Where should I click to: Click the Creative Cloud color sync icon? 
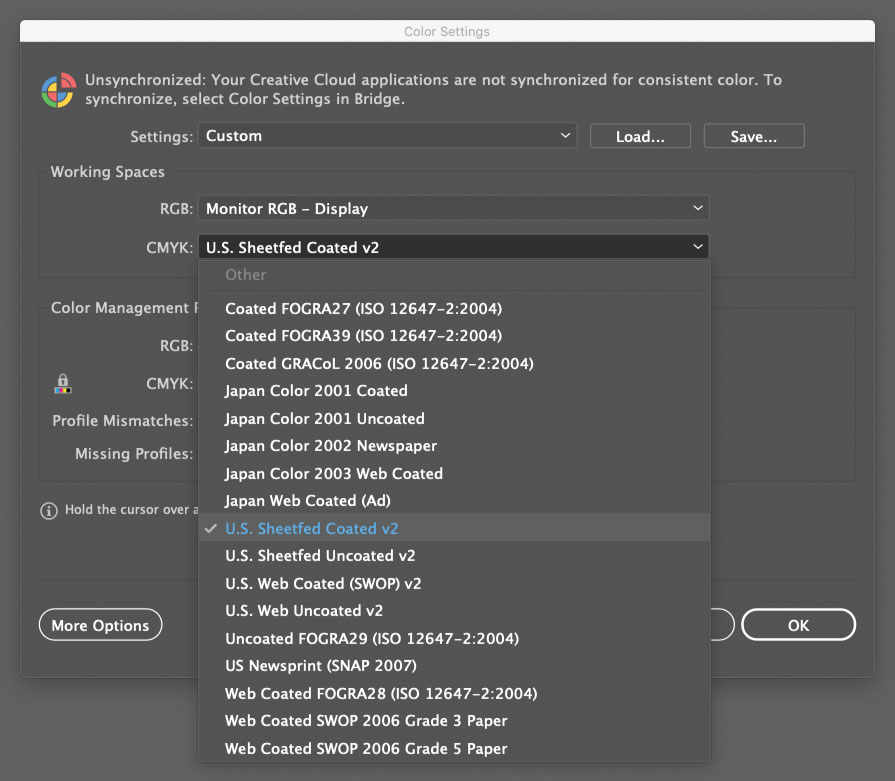pyautogui.click(x=59, y=89)
